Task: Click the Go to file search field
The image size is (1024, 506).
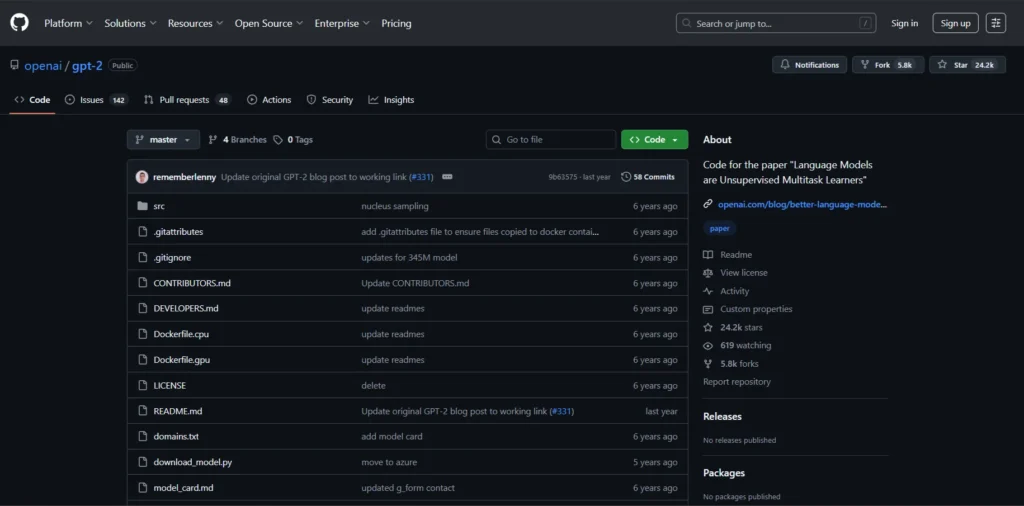Action: (x=551, y=140)
